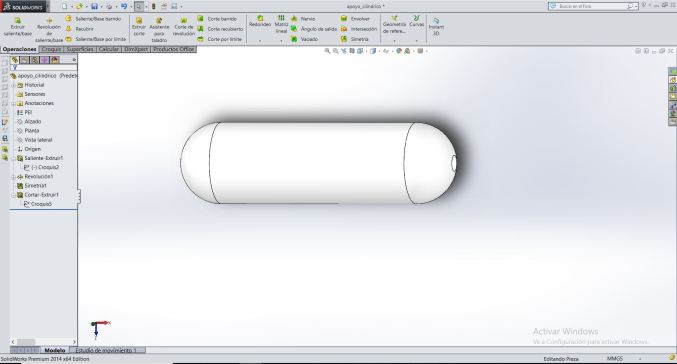
Task: Open dropdown under Geometría de referencia
Action: coord(394,41)
